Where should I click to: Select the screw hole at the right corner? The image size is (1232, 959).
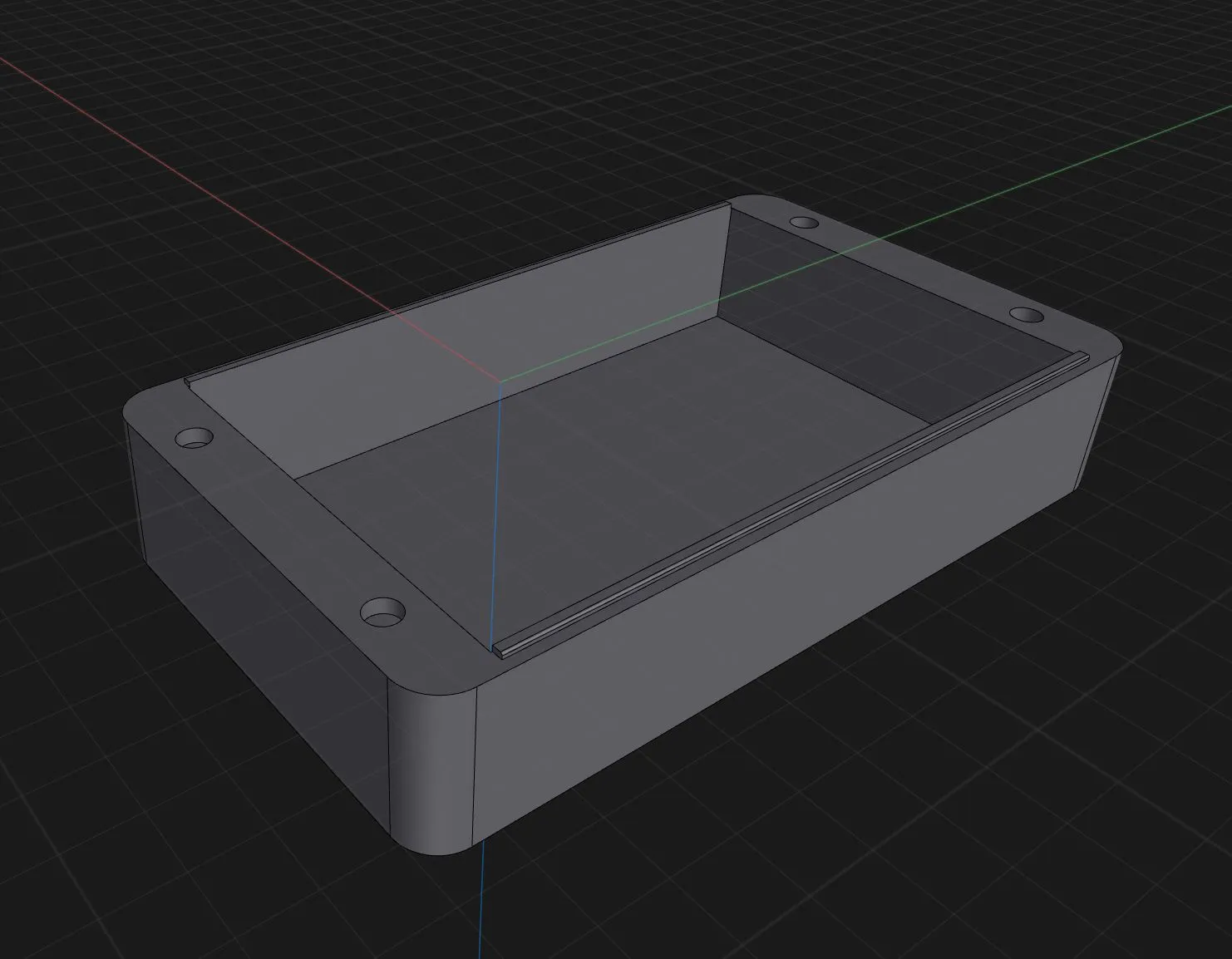[1027, 316]
